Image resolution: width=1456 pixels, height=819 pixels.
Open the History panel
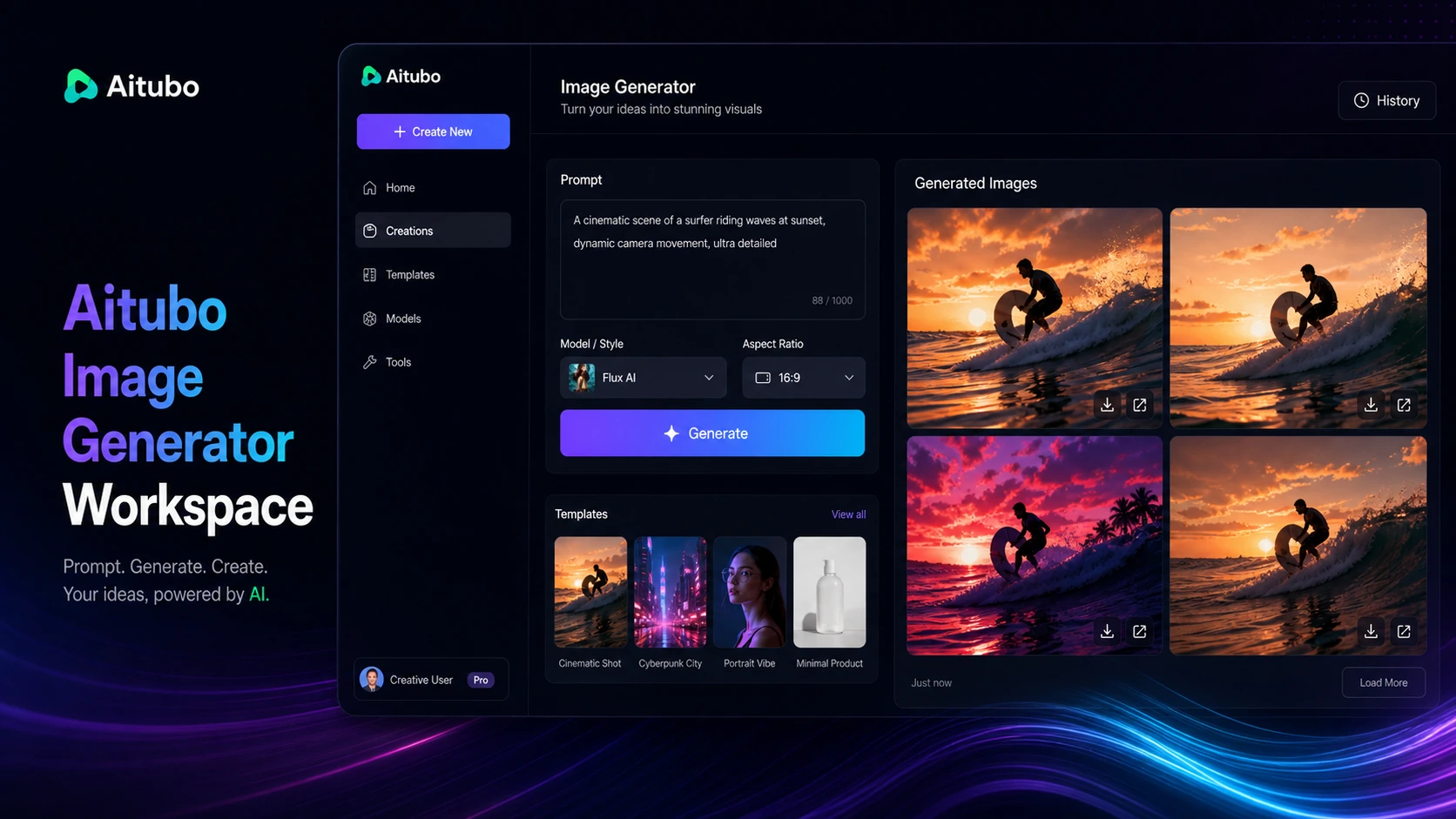(1386, 101)
